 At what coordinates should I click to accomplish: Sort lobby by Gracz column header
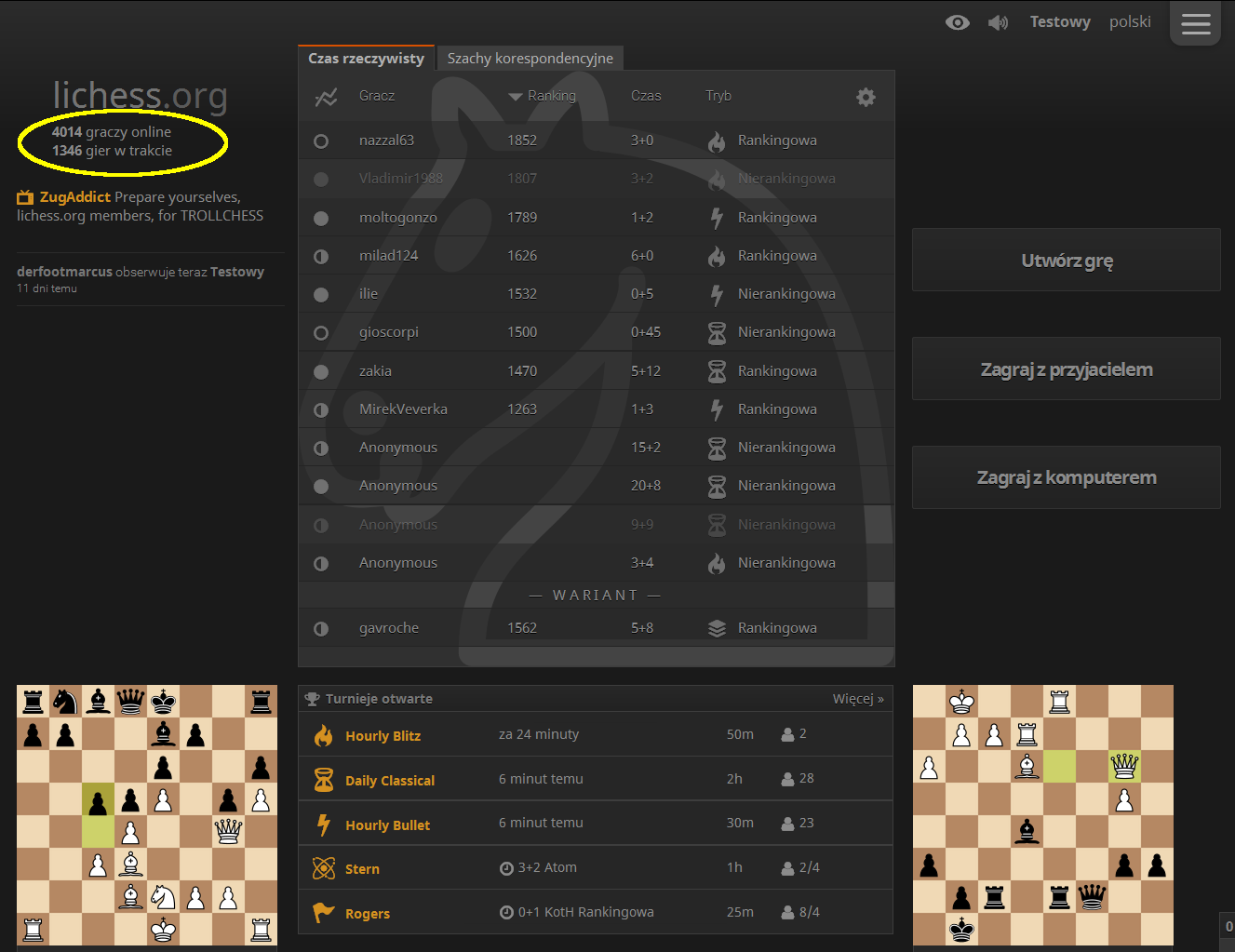377,96
